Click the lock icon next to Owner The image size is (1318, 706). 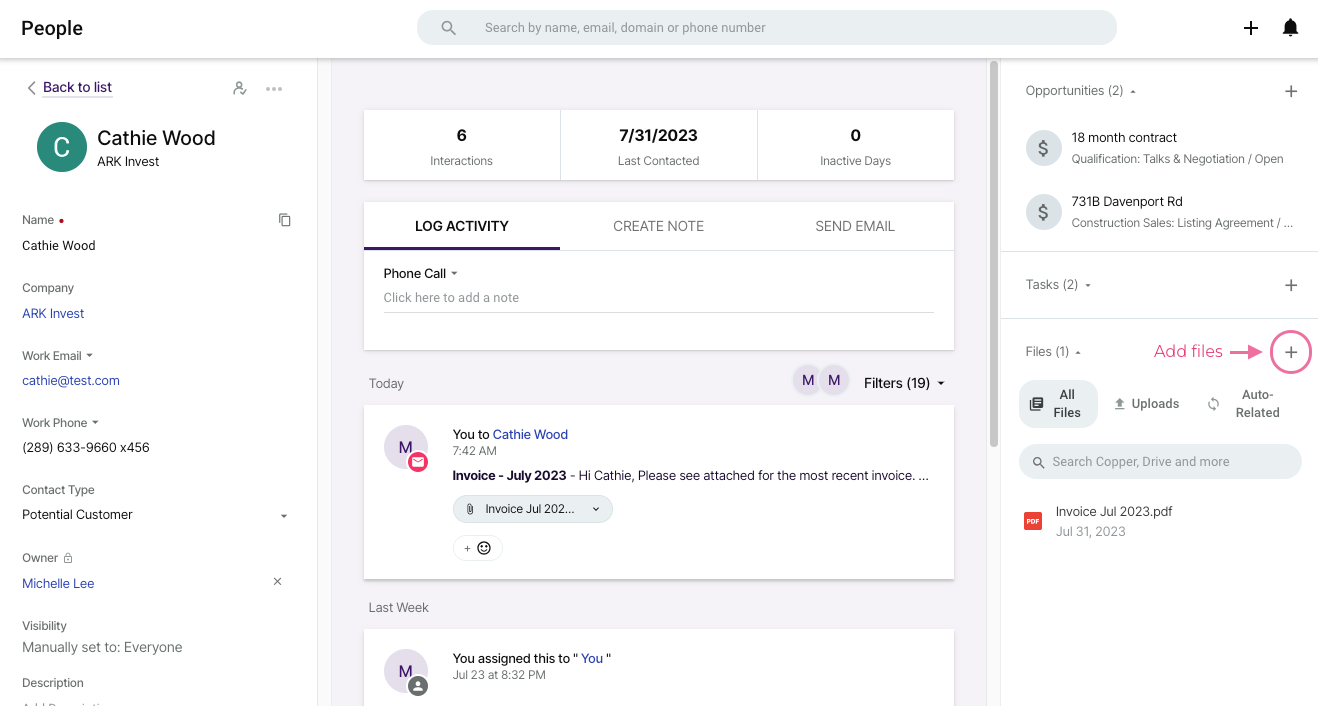click(x=68, y=558)
